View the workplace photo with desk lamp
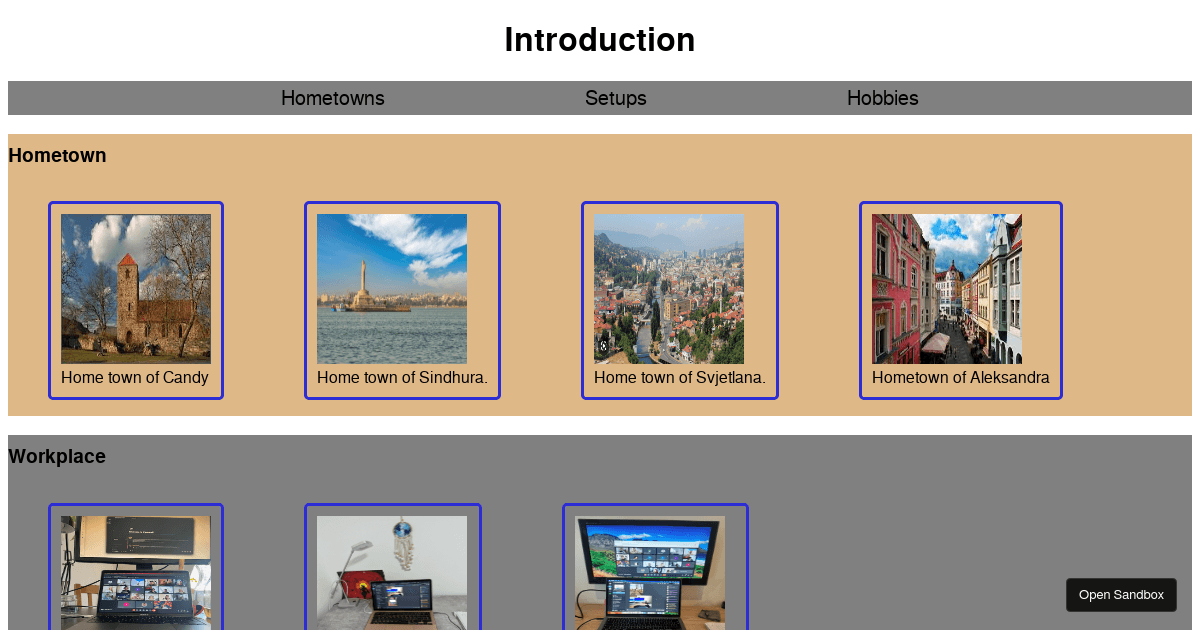Image resolution: width=1200 pixels, height=630 pixels. tap(392, 573)
